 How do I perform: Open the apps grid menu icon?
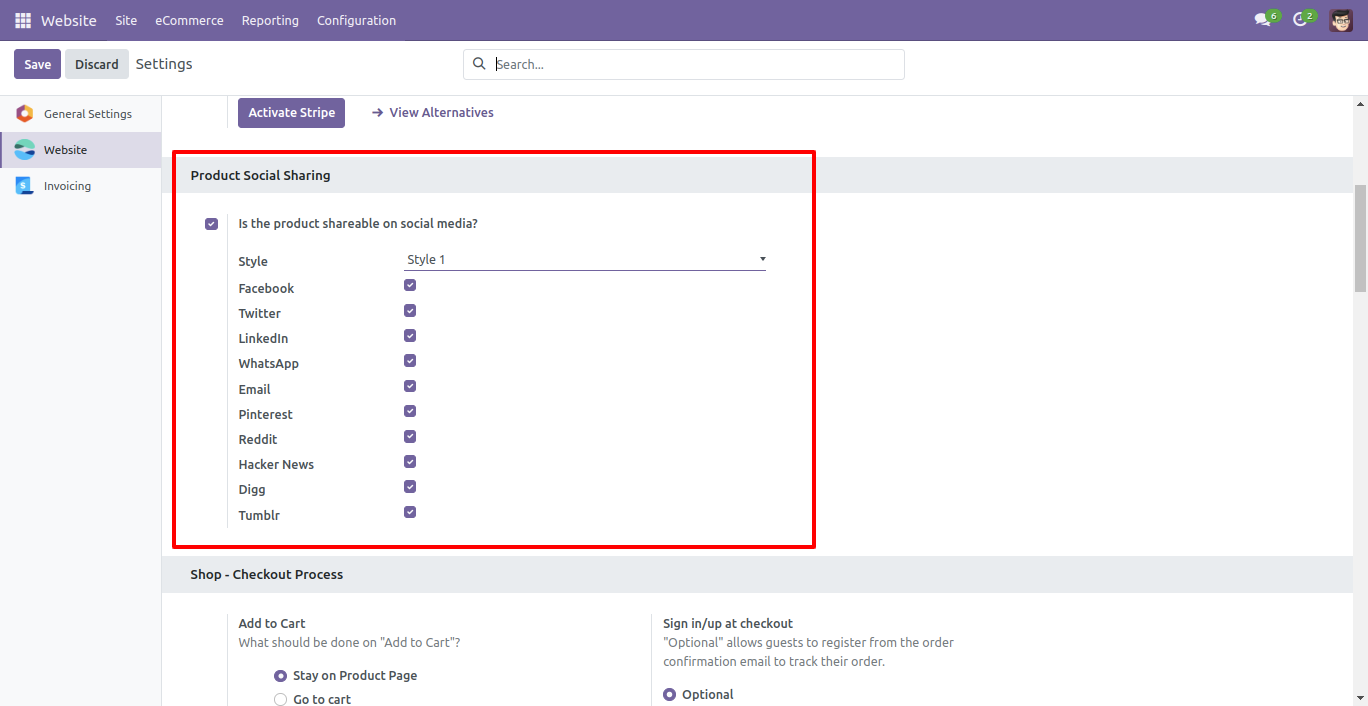click(23, 20)
